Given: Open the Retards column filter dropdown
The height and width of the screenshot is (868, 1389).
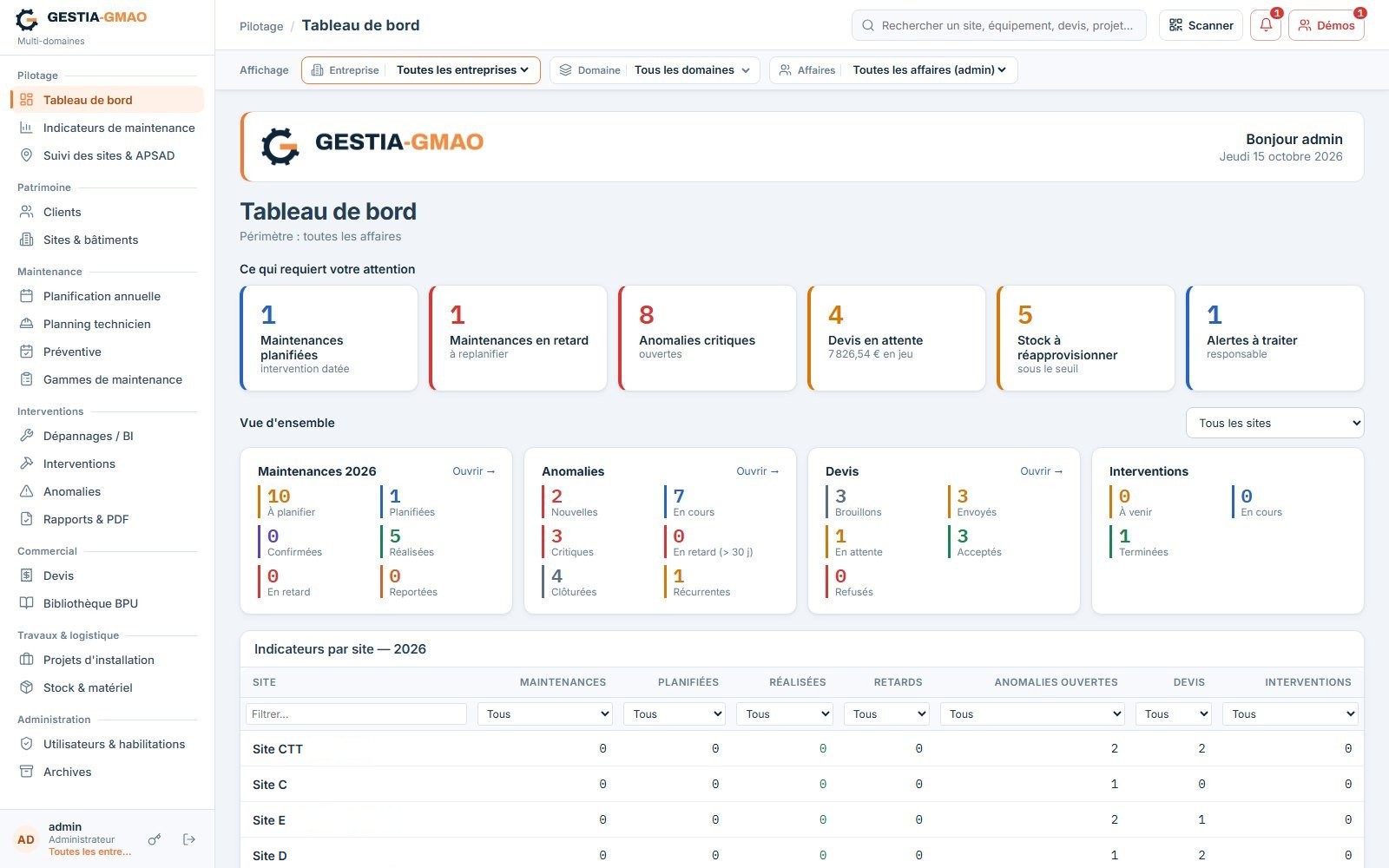Looking at the screenshot, I should tap(886, 714).
